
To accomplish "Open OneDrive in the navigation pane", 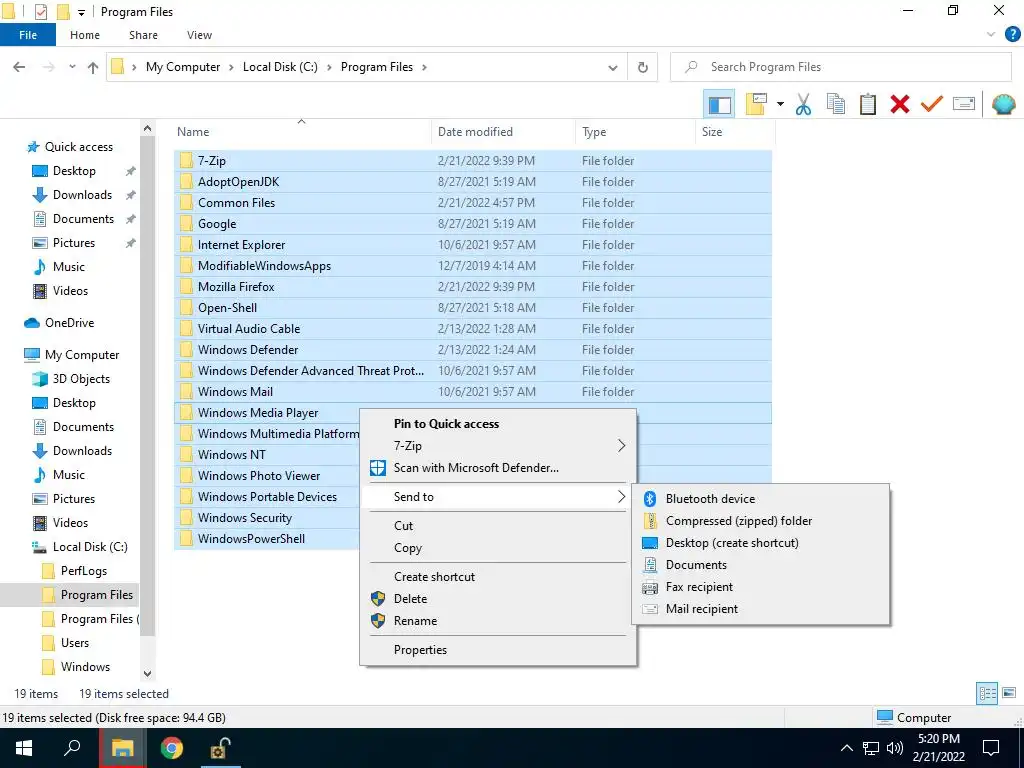I will pyautogui.click(x=69, y=323).
